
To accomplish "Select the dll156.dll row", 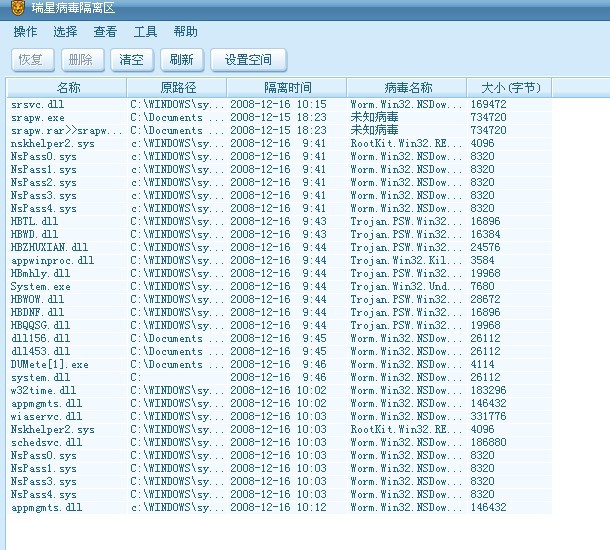I will tap(279, 338).
